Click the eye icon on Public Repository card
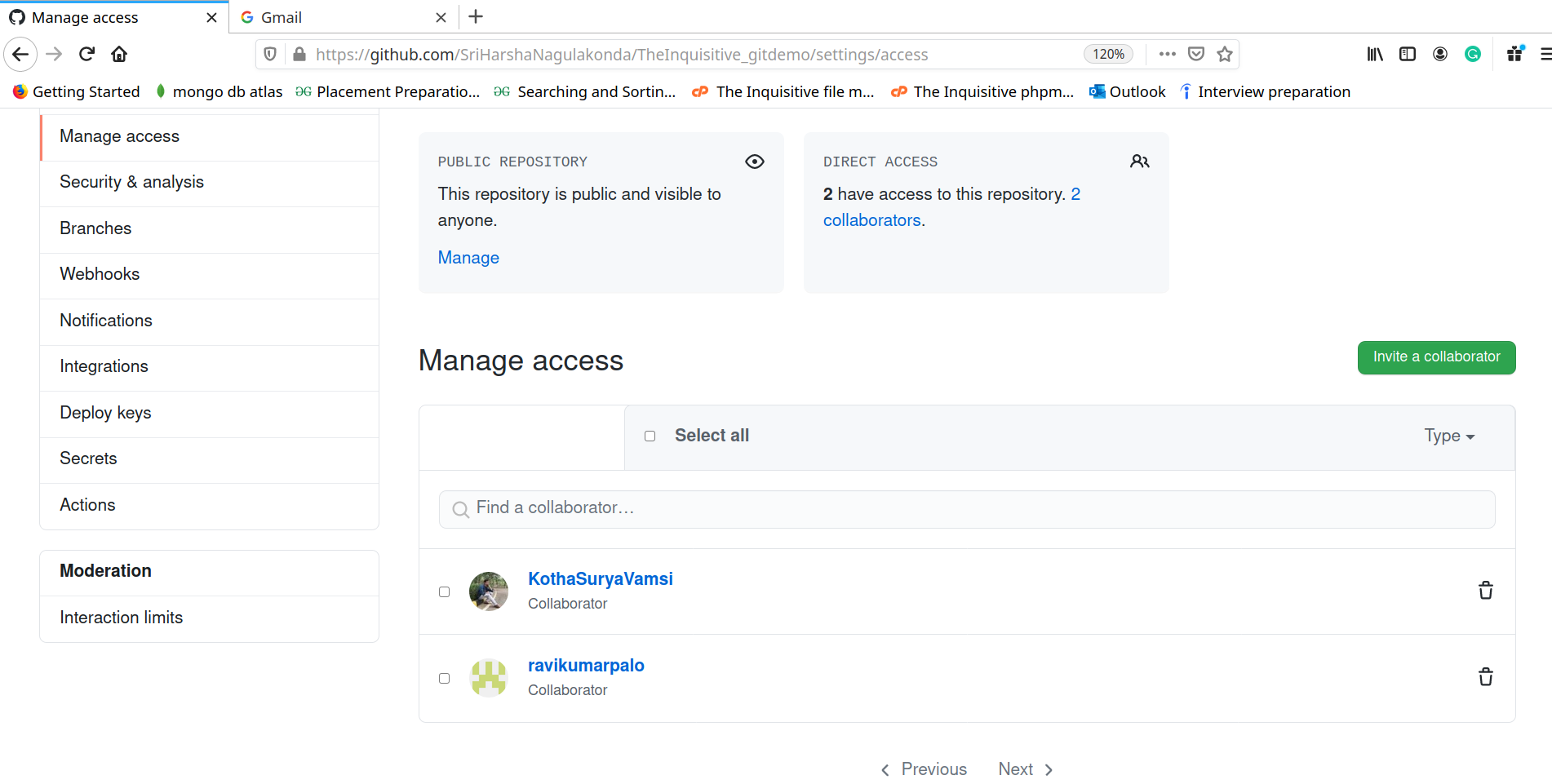 click(x=754, y=161)
